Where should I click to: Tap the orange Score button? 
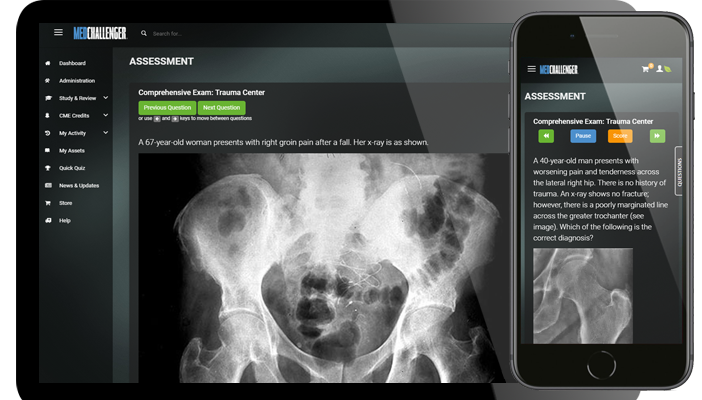(x=620, y=136)
